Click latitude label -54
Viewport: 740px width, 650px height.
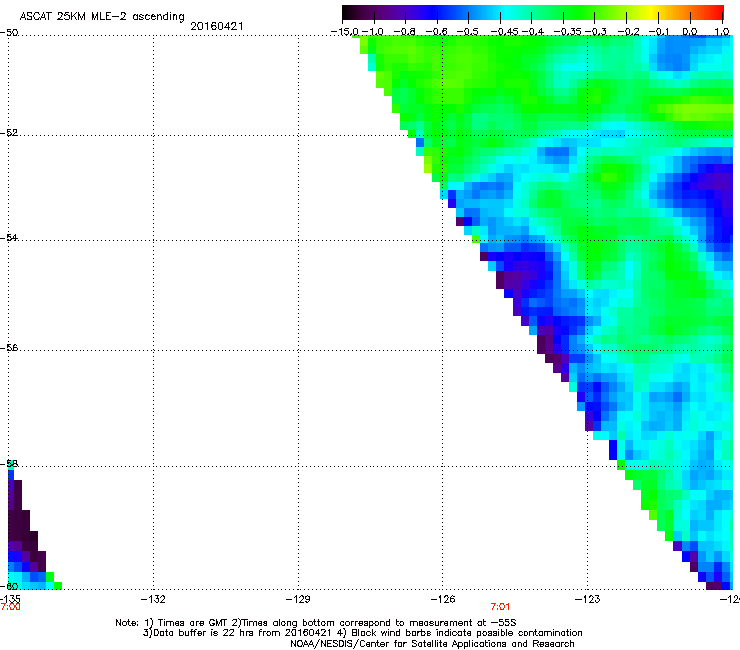[9, 237]
